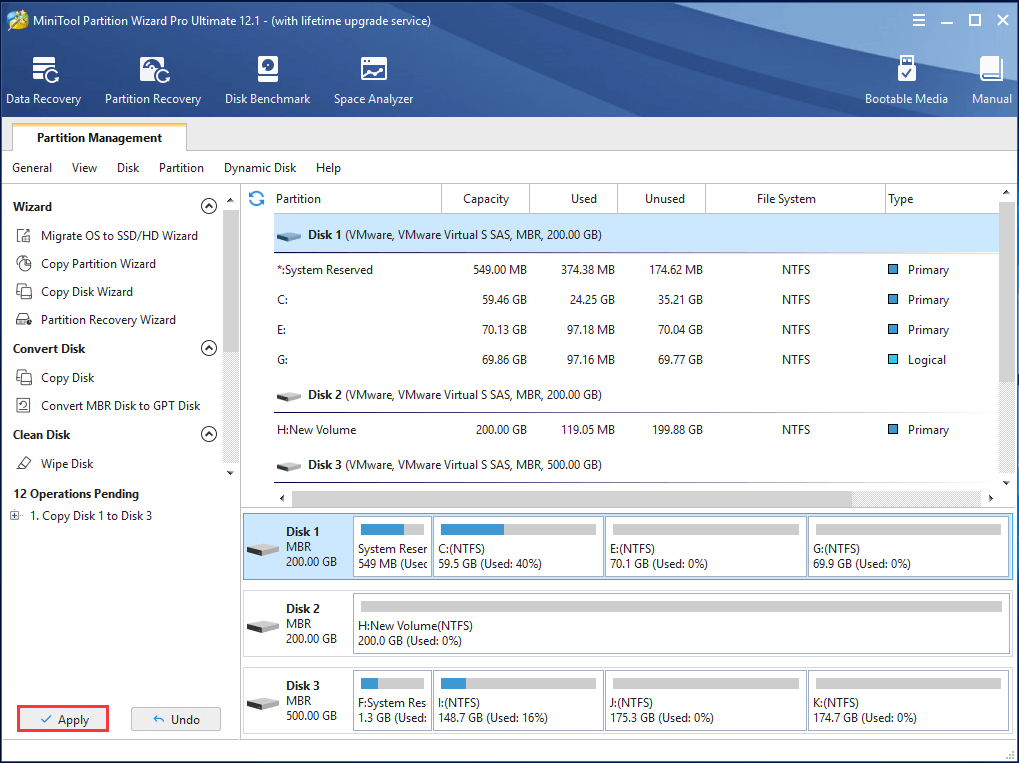Select Disk 2 drive icon in disk map
This screenshot has height=763, width=1019.
point(263,627)
